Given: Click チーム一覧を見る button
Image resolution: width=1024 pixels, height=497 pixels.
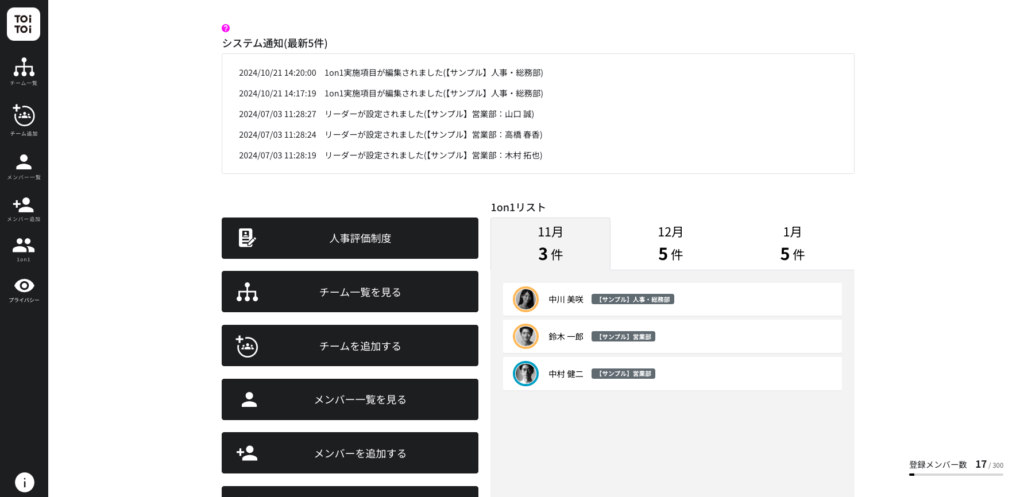Looking at the screenshot, I should tap(350, 292).
